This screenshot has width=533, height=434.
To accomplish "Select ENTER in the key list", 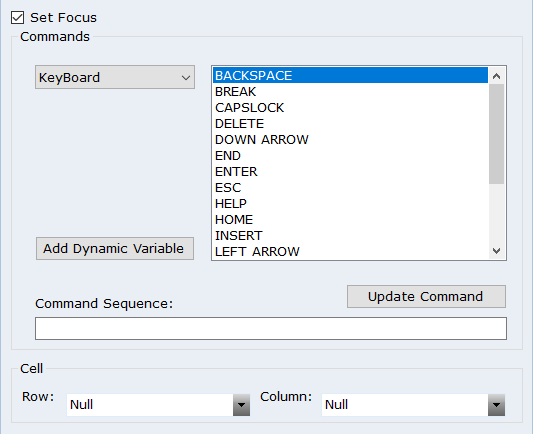I will coord(350,171).
